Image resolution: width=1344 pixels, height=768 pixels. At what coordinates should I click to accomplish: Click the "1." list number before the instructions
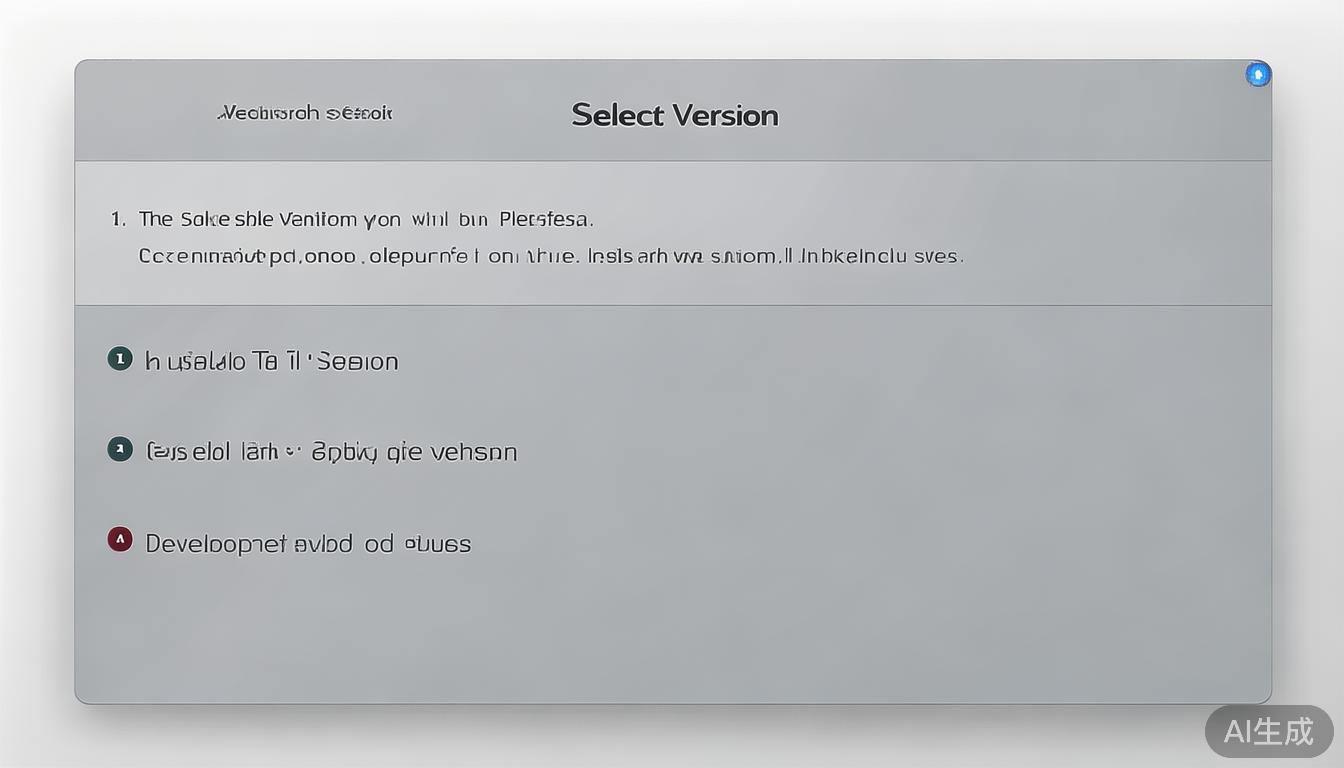118,218
